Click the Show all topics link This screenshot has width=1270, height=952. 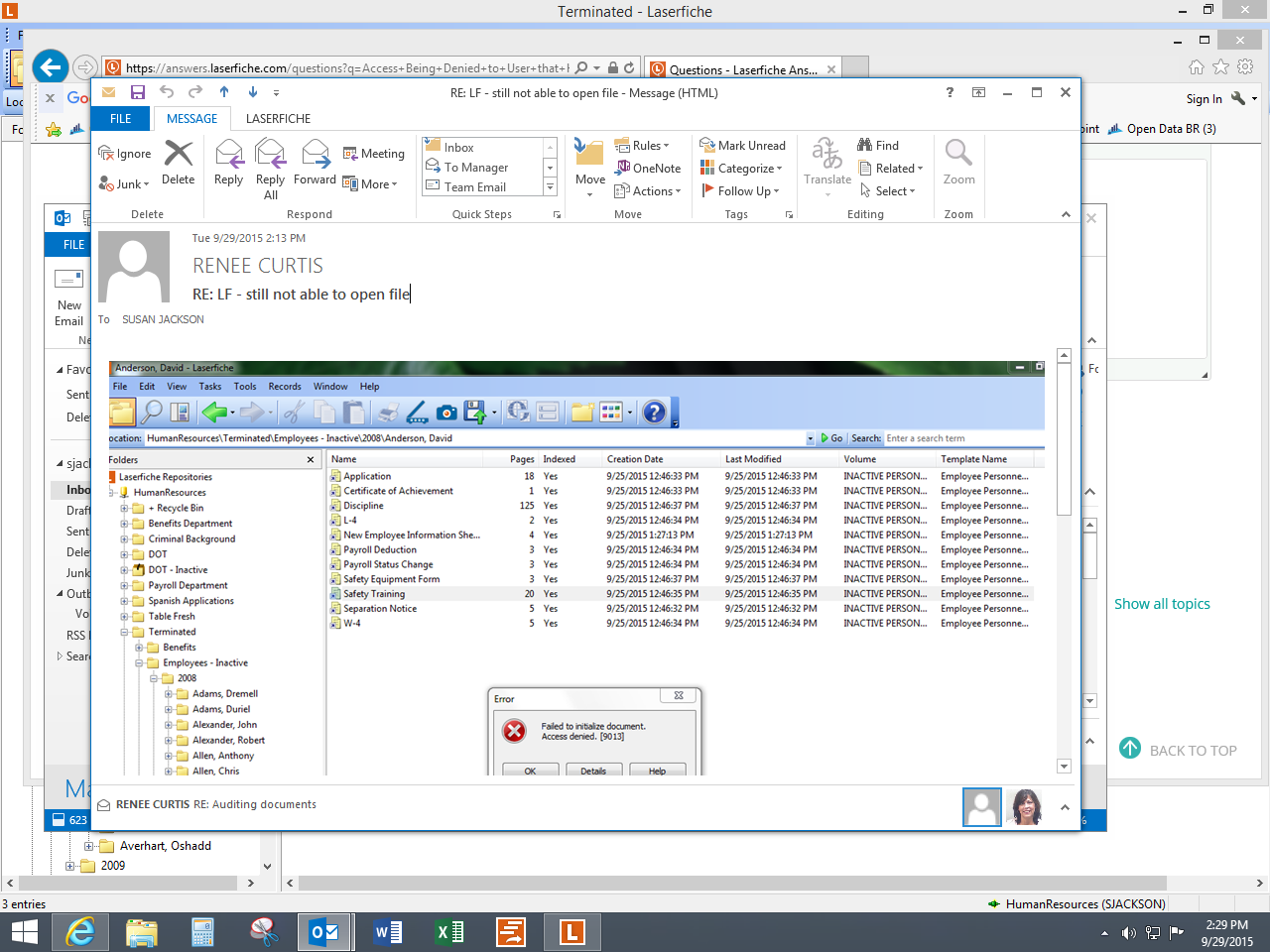[1162, 604]
